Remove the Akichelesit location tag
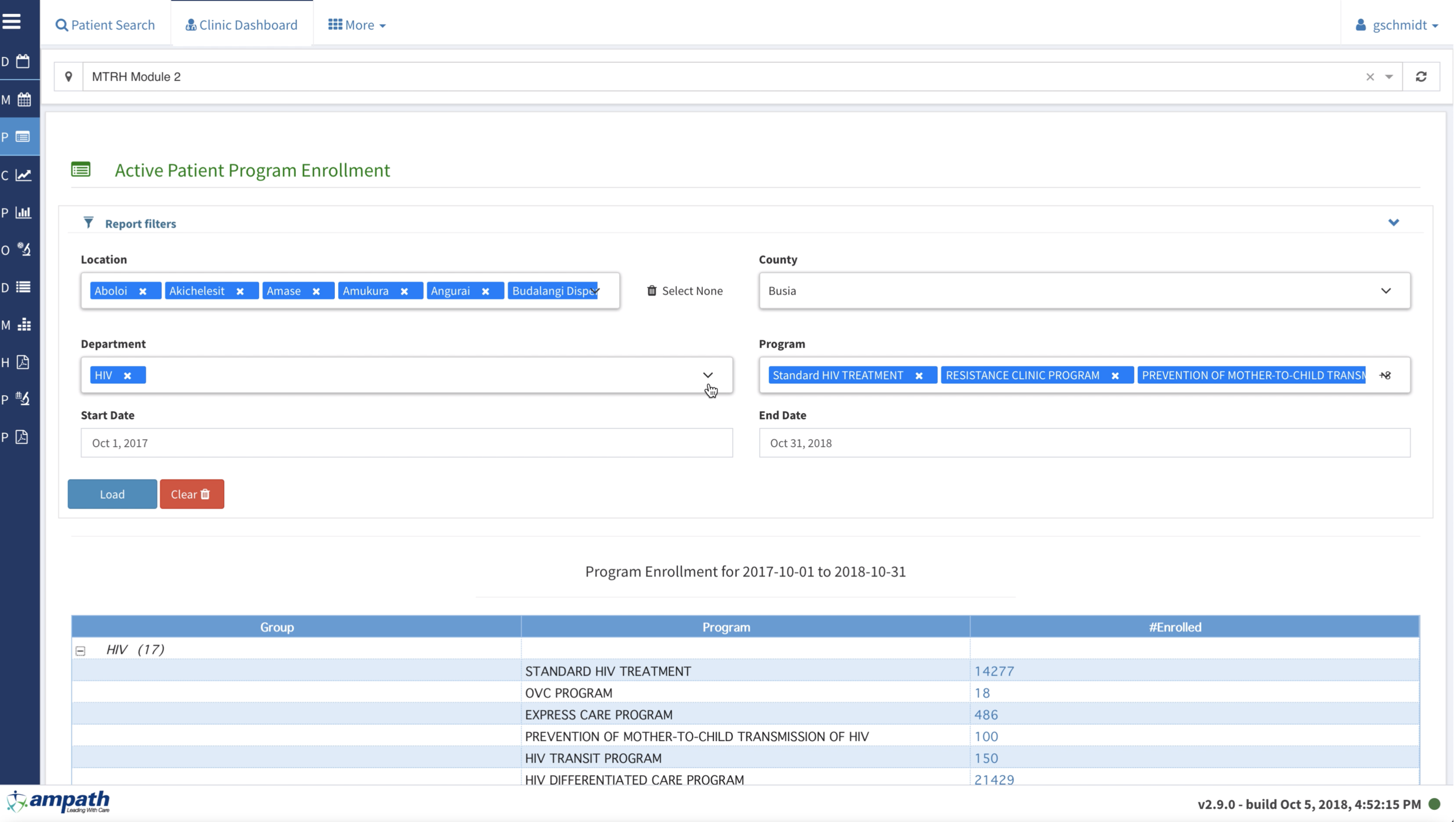This screenshot has width=1456, height=822. pos(240,291)
